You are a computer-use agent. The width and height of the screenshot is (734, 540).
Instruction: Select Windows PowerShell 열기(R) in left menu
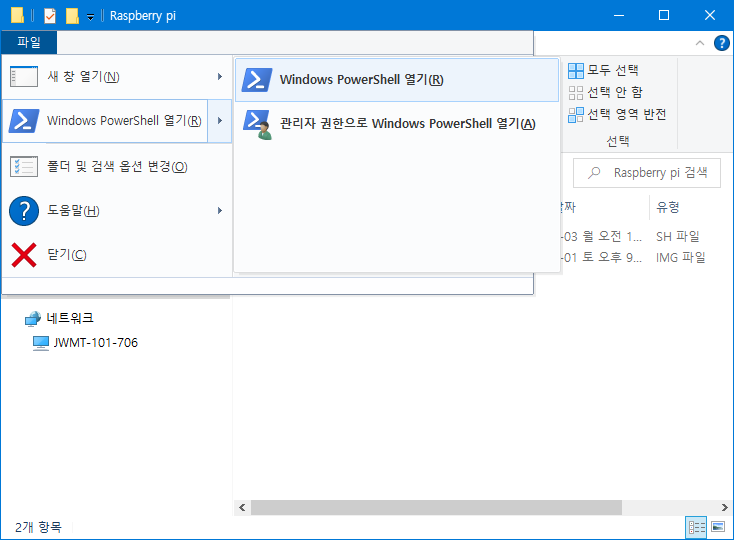(105, 121)
